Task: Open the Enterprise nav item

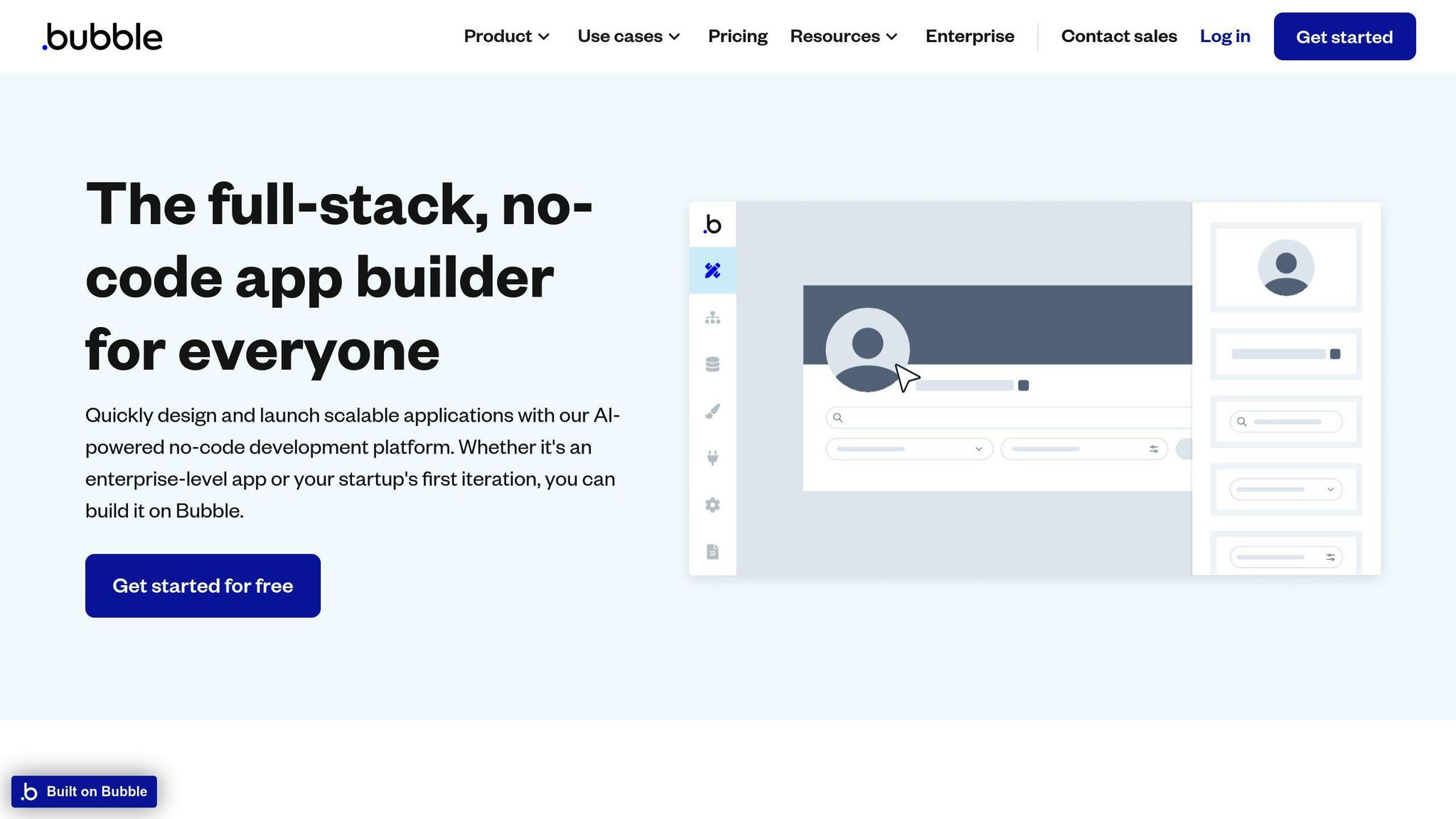Action: pos(970,36)
